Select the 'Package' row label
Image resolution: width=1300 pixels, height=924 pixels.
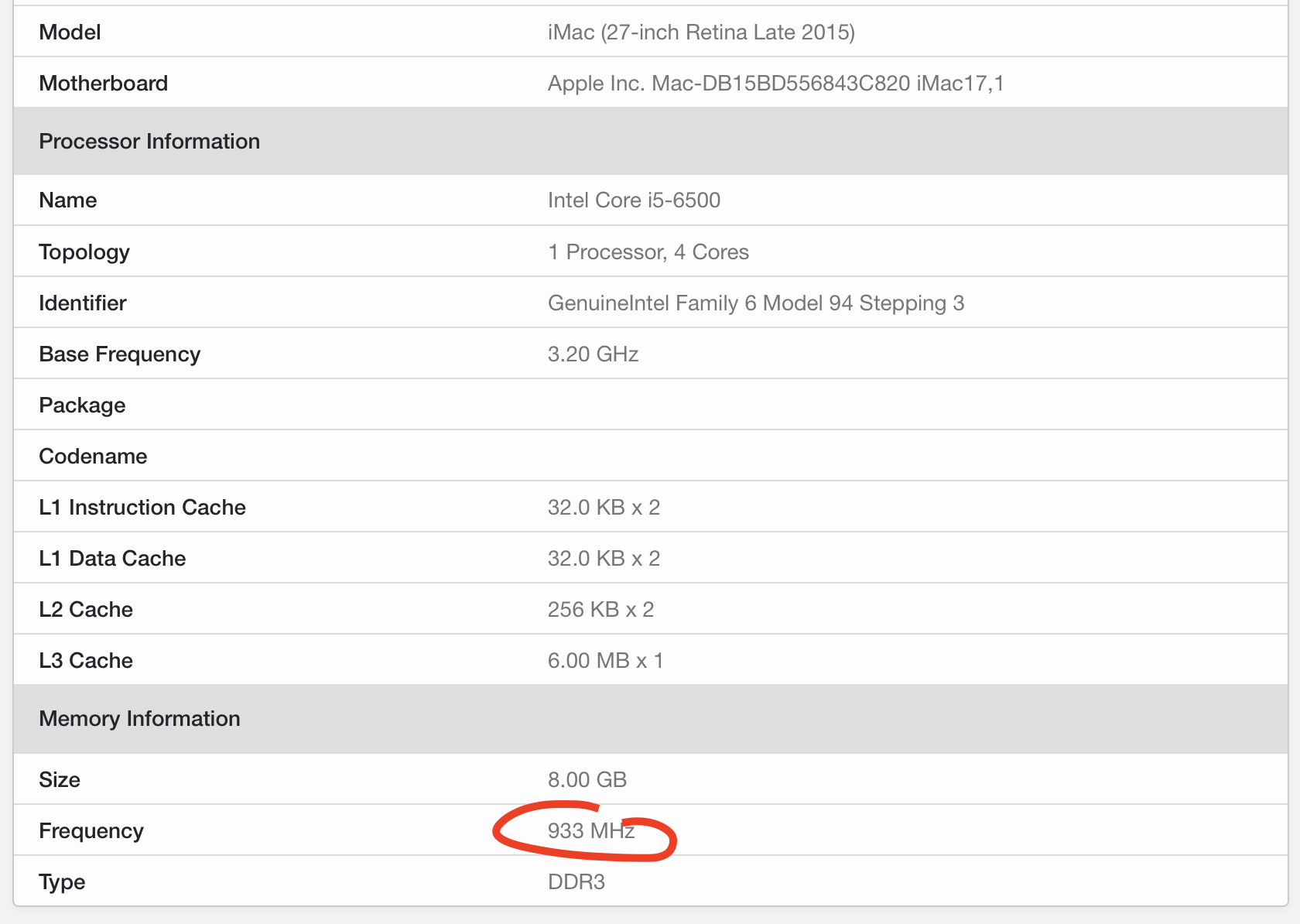pos(81,406)
